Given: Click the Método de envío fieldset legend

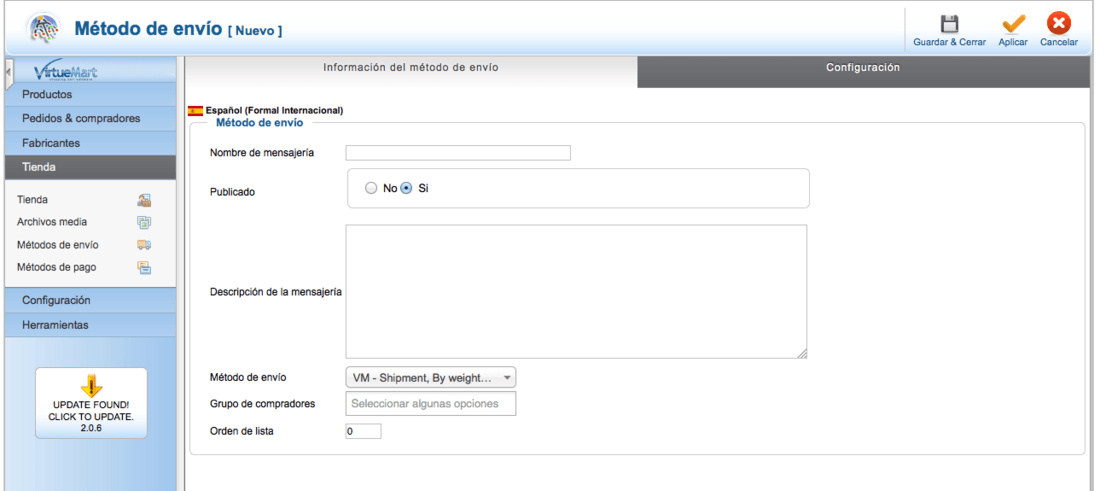Looking at the screenshot, I should click(x=260, y=123).
